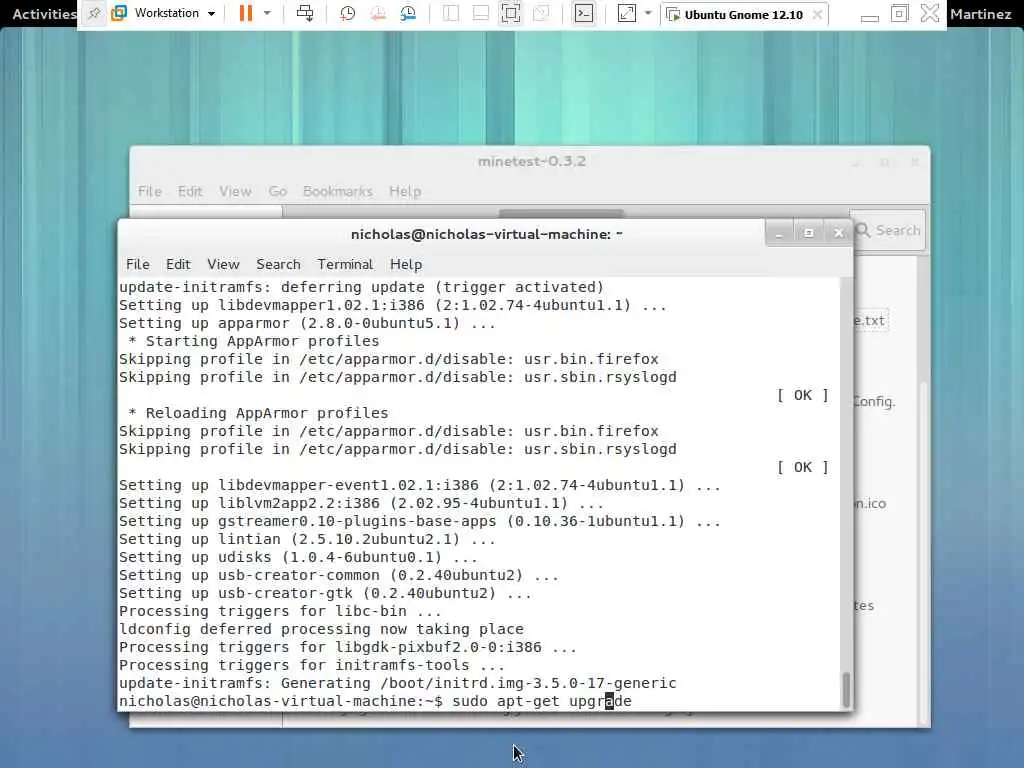Open the console view icon

click(583, 13)
